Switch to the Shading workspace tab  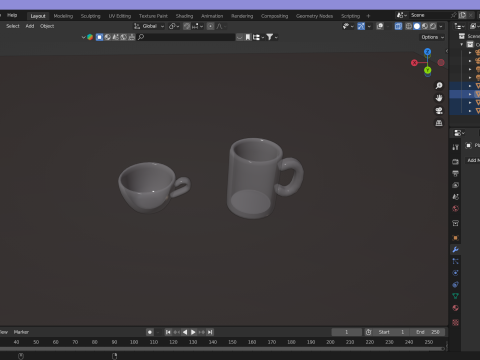[x=184, y=16]
